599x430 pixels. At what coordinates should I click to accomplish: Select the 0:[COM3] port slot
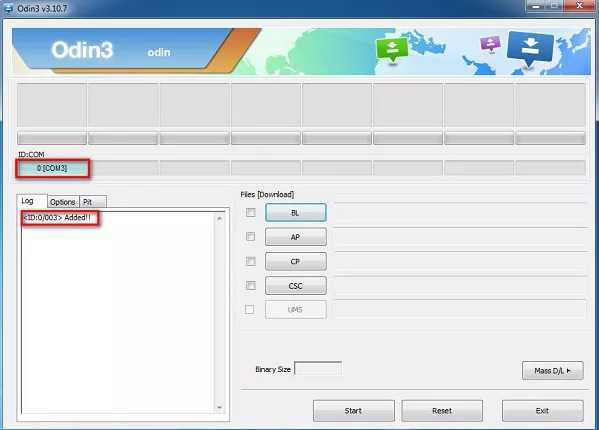tap(52, 168)
